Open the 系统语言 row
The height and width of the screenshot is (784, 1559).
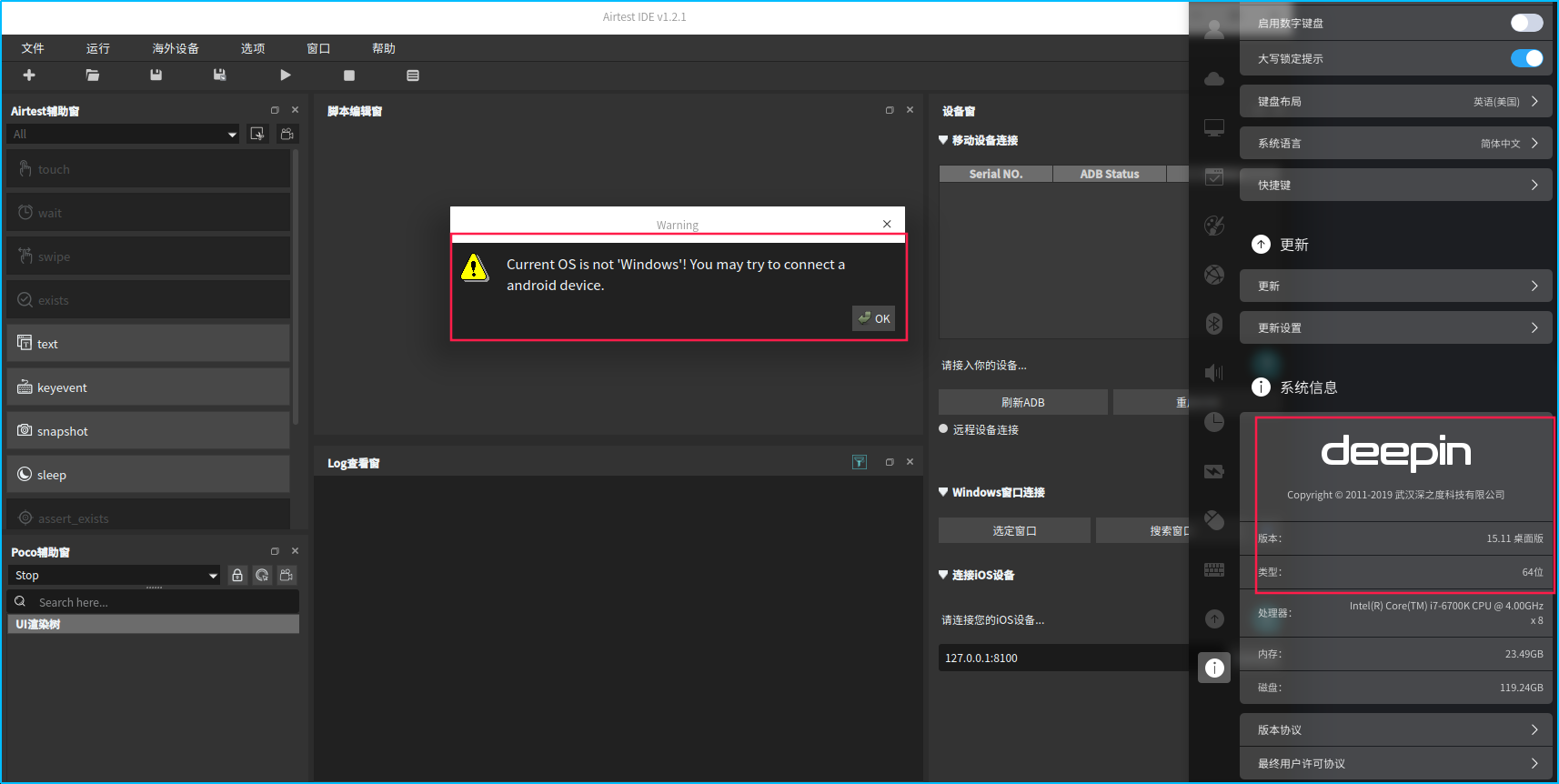point(1396,143)
